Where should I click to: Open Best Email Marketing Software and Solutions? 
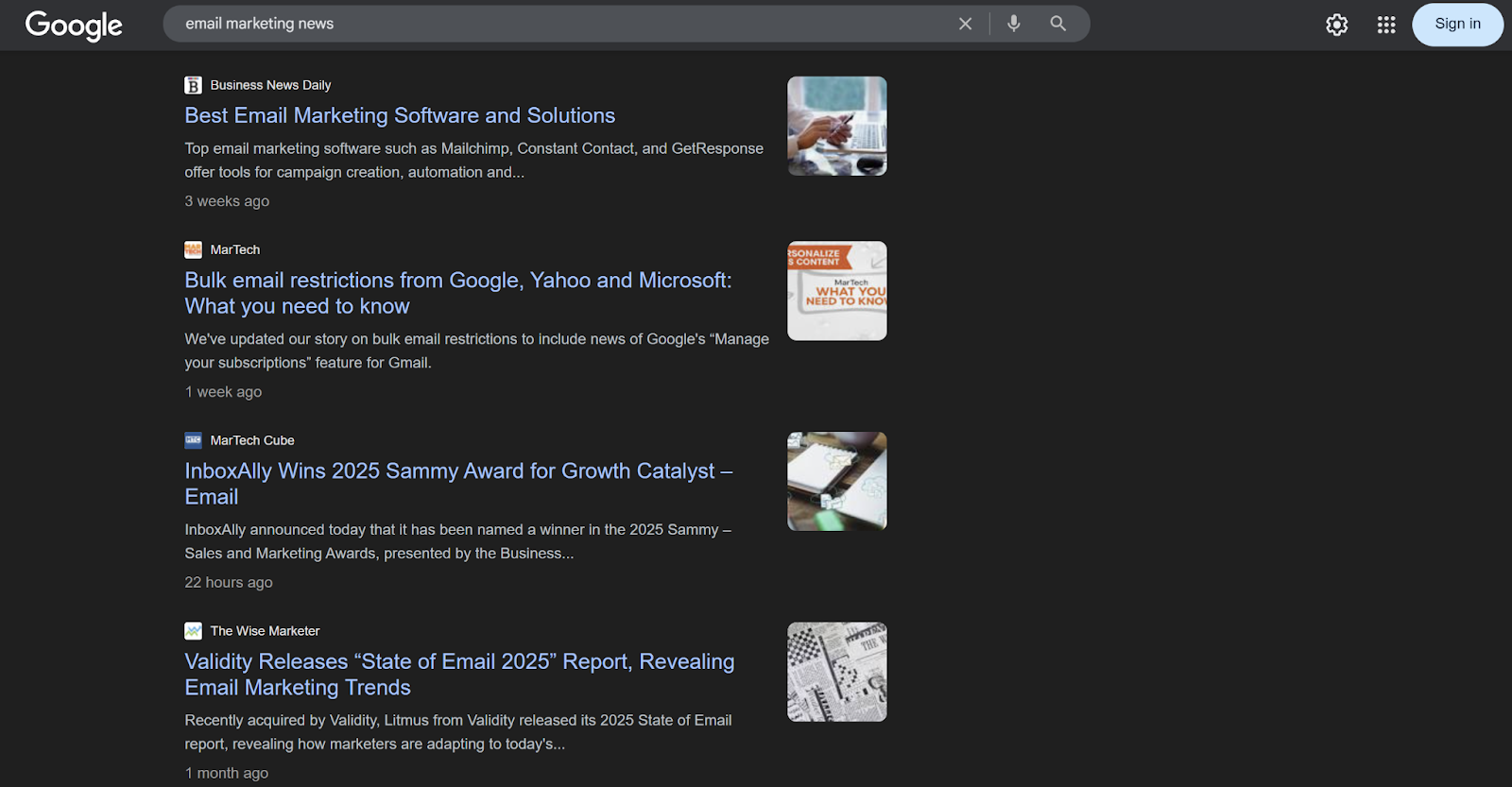(x=400, y=115)
